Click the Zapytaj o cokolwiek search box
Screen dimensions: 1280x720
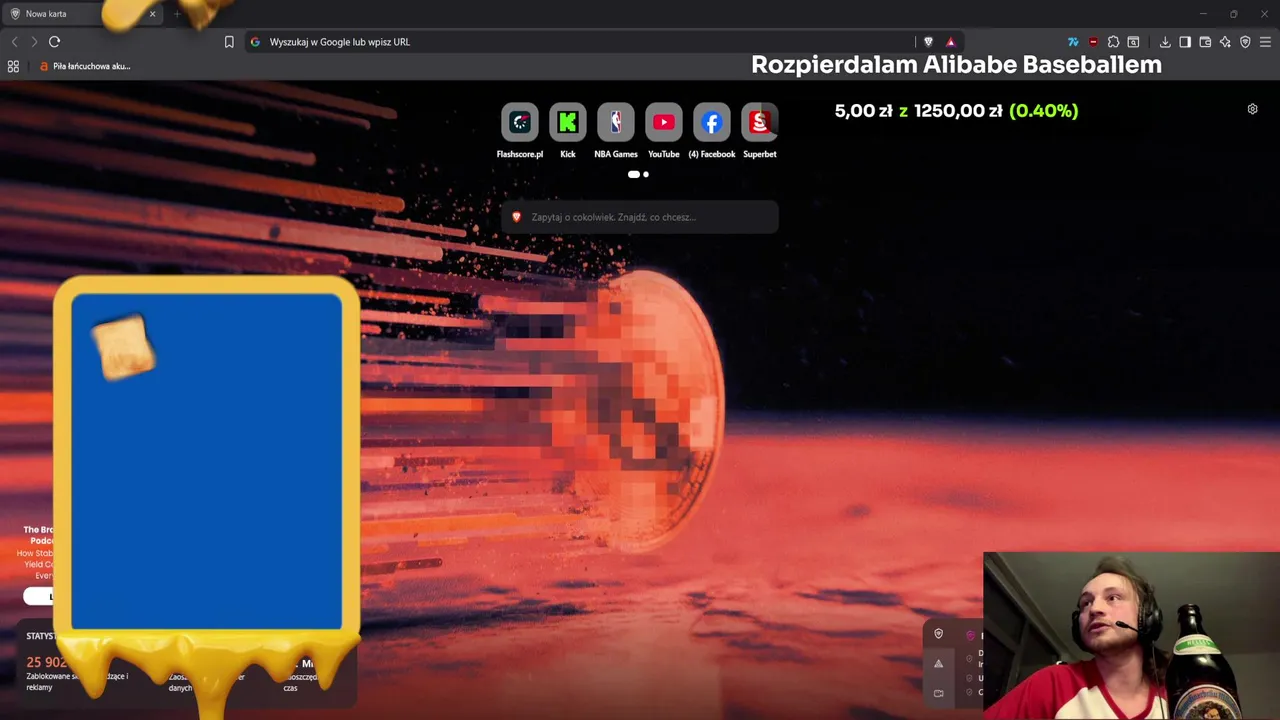tap(640, 217)
